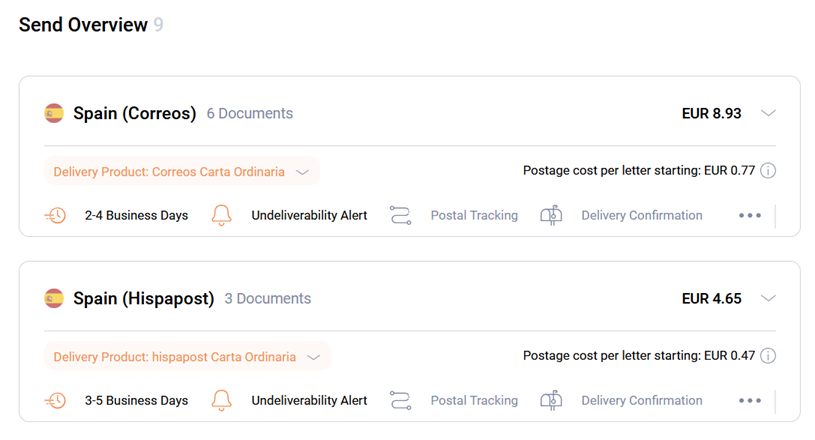Click the info icon next to EUR 0.47
This screenshot has width=815, height=440.
coord(768,356)
